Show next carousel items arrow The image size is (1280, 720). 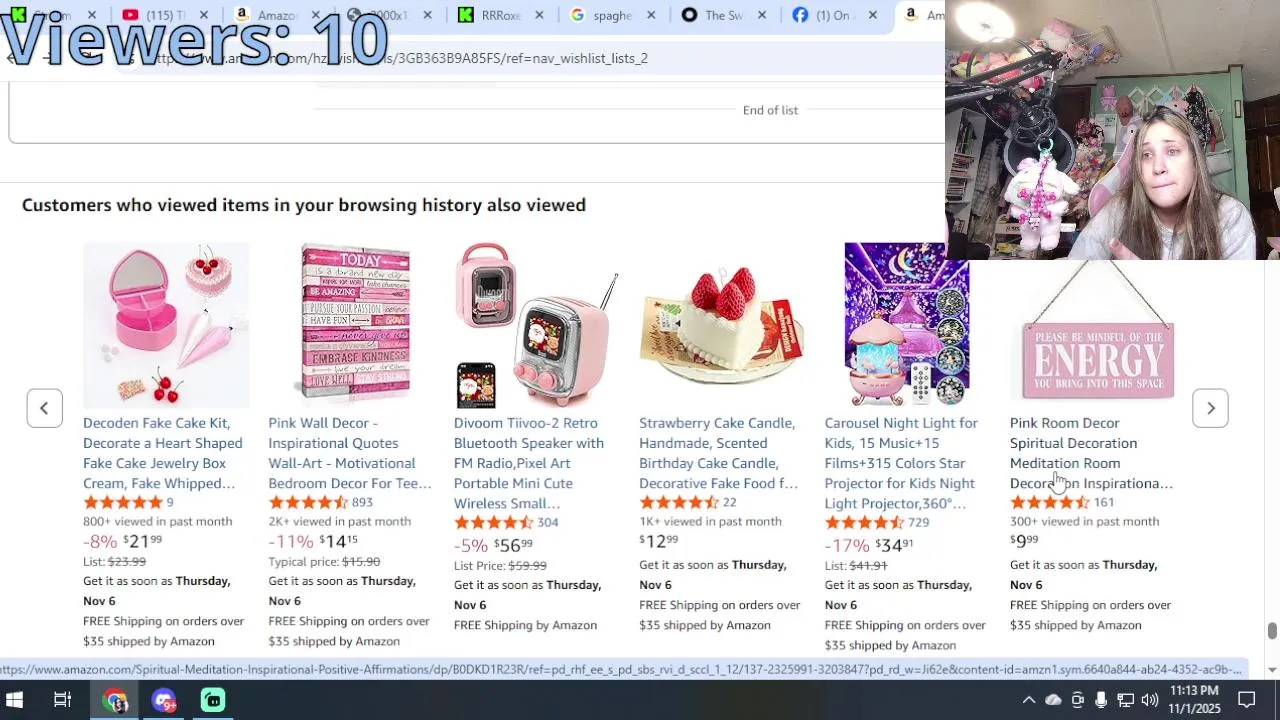(1210, 408)
